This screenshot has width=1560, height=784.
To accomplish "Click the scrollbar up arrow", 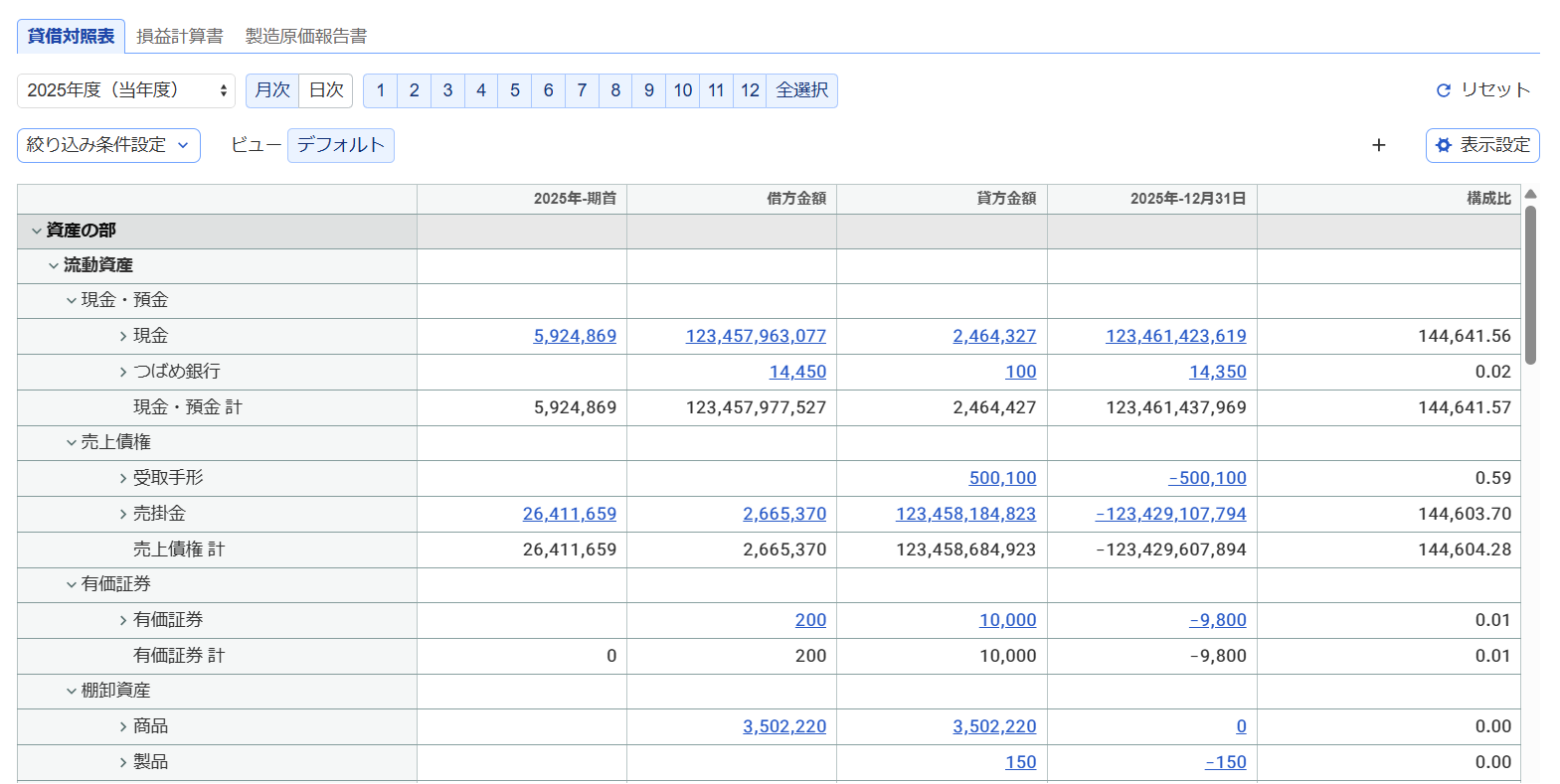I will point(1531,194).
